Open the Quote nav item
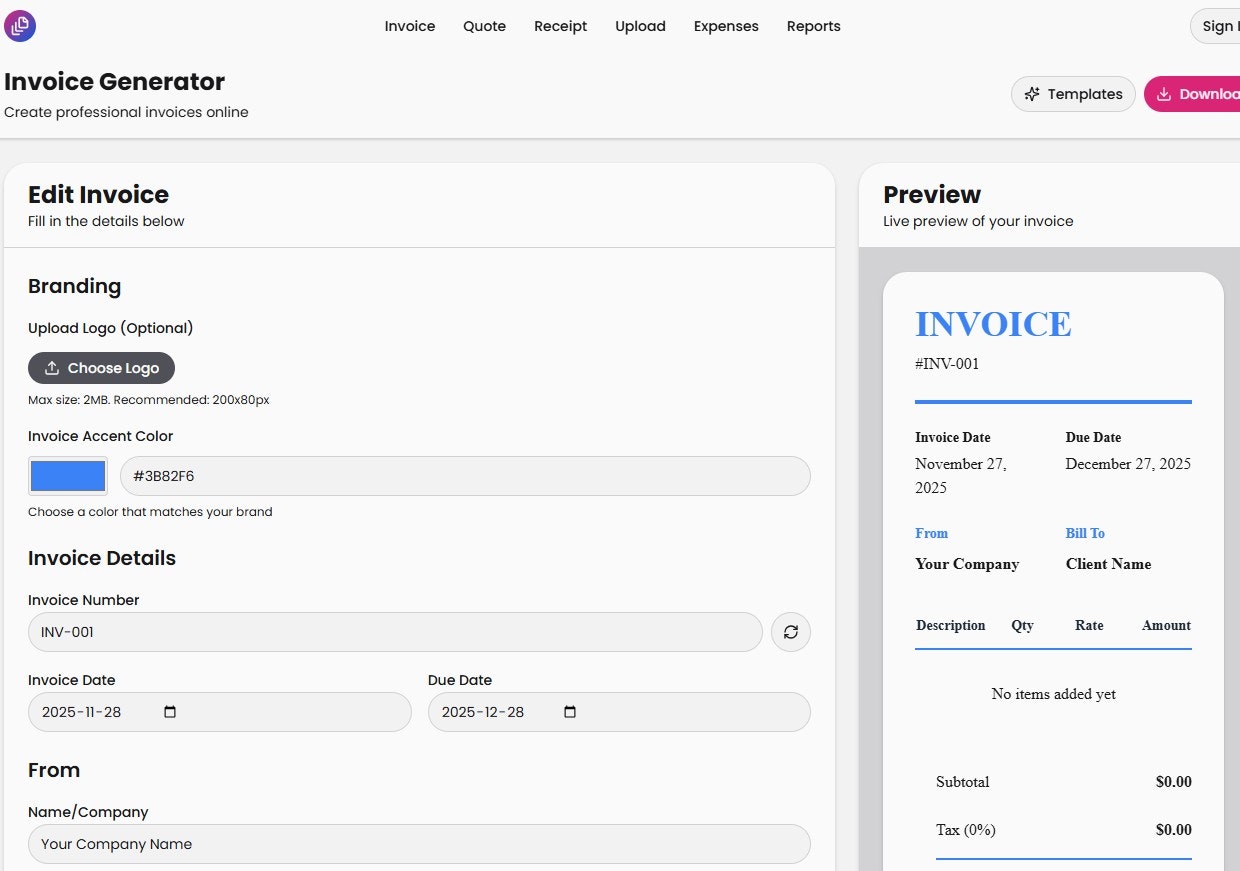The width and height of the screenshot is (1240, 871). (484, 26)
